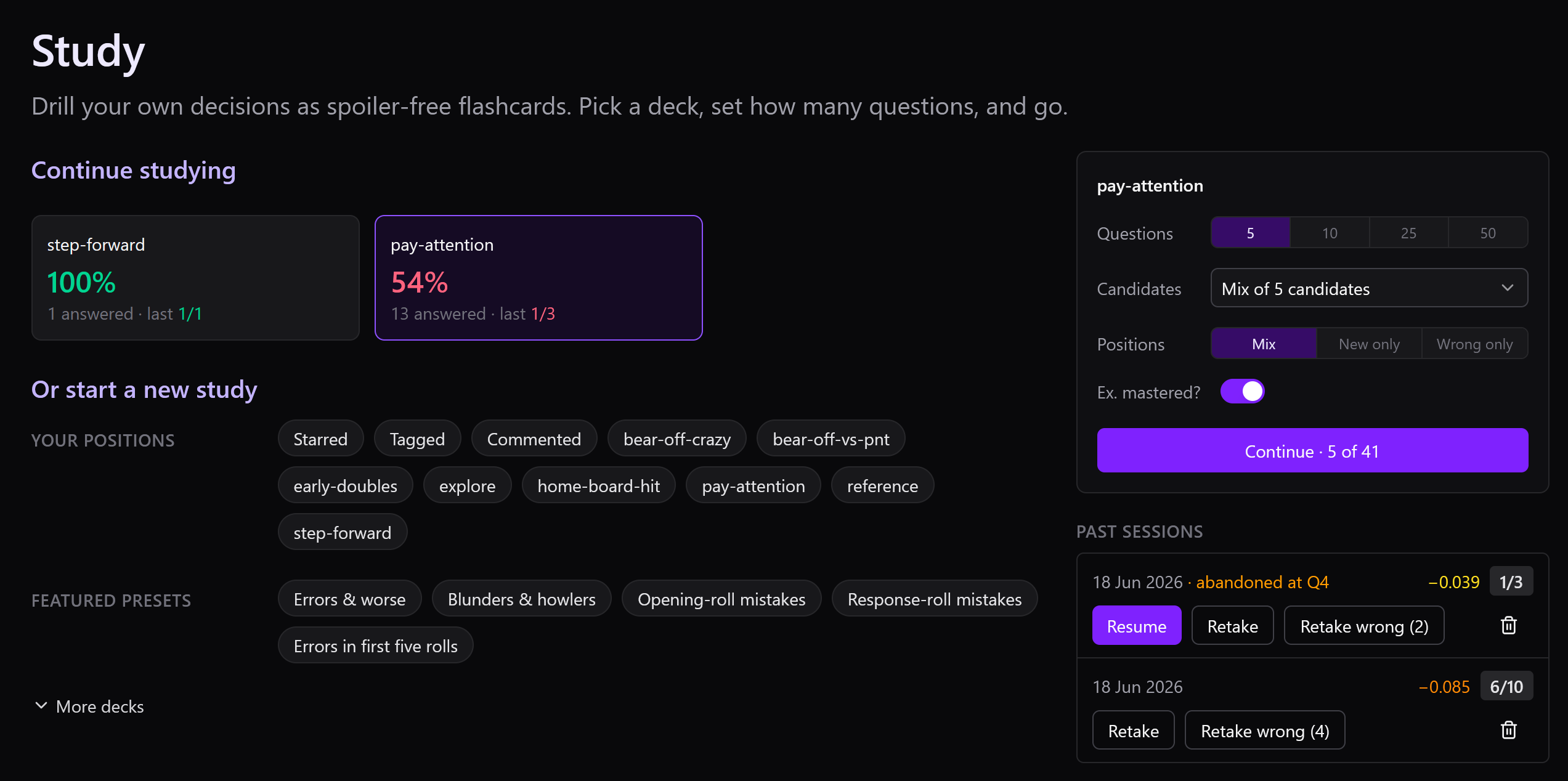Select New only positions
This screenshot has height=781, width=1568.
[1369, 344]
